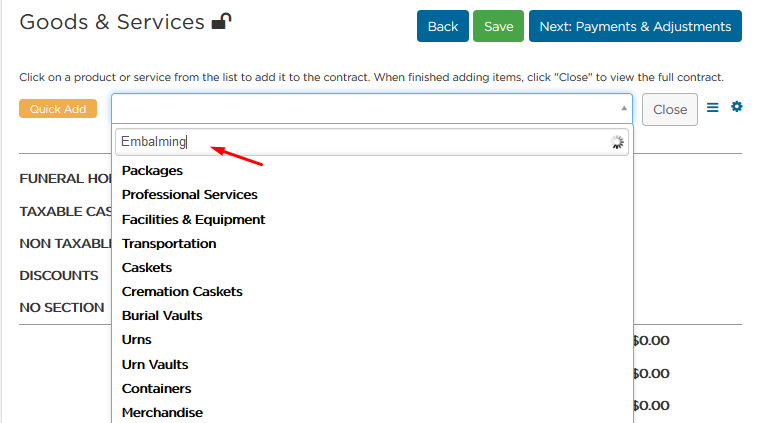Click the Back button
This screenshot has height=423, width=758.
pyautogui.click(x=443, y=26)
